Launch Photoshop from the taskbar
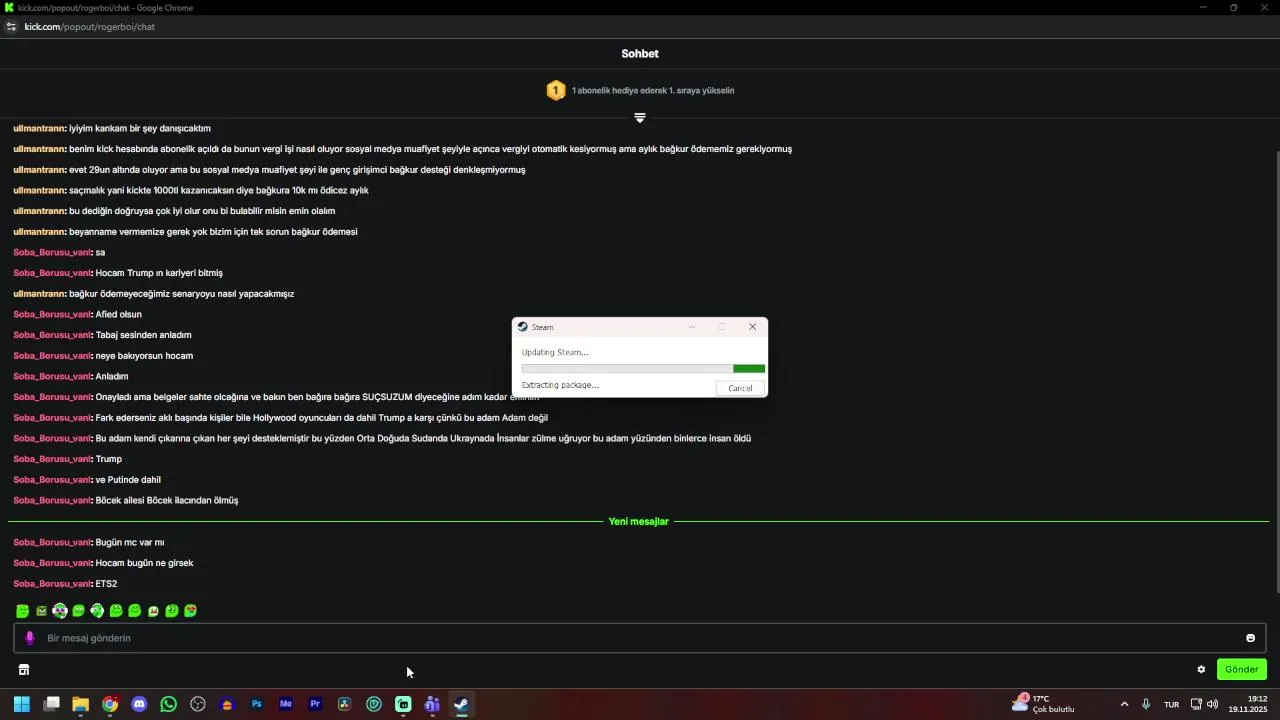The image size is (1280, 720). click(x=257, y=704)
